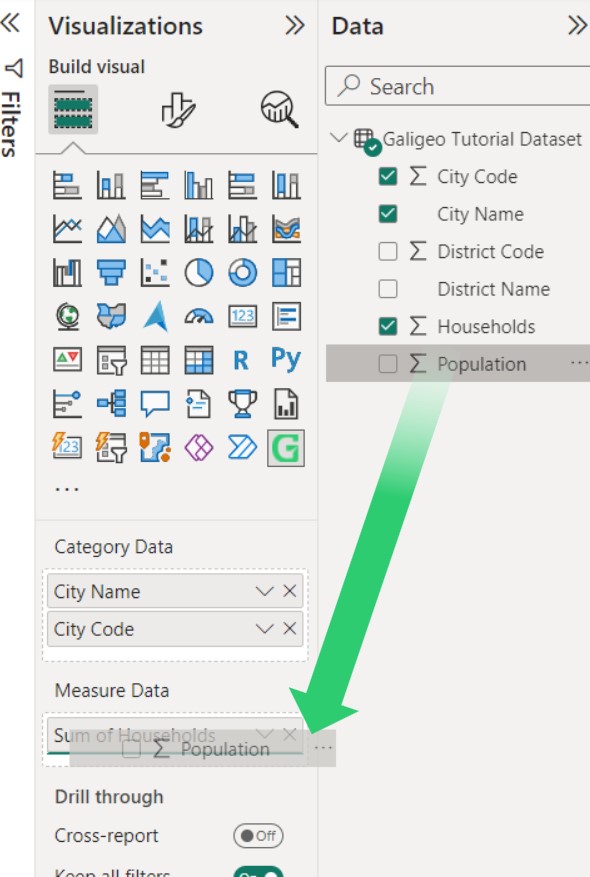Open the Build visual tab icon

click(73, 109)
